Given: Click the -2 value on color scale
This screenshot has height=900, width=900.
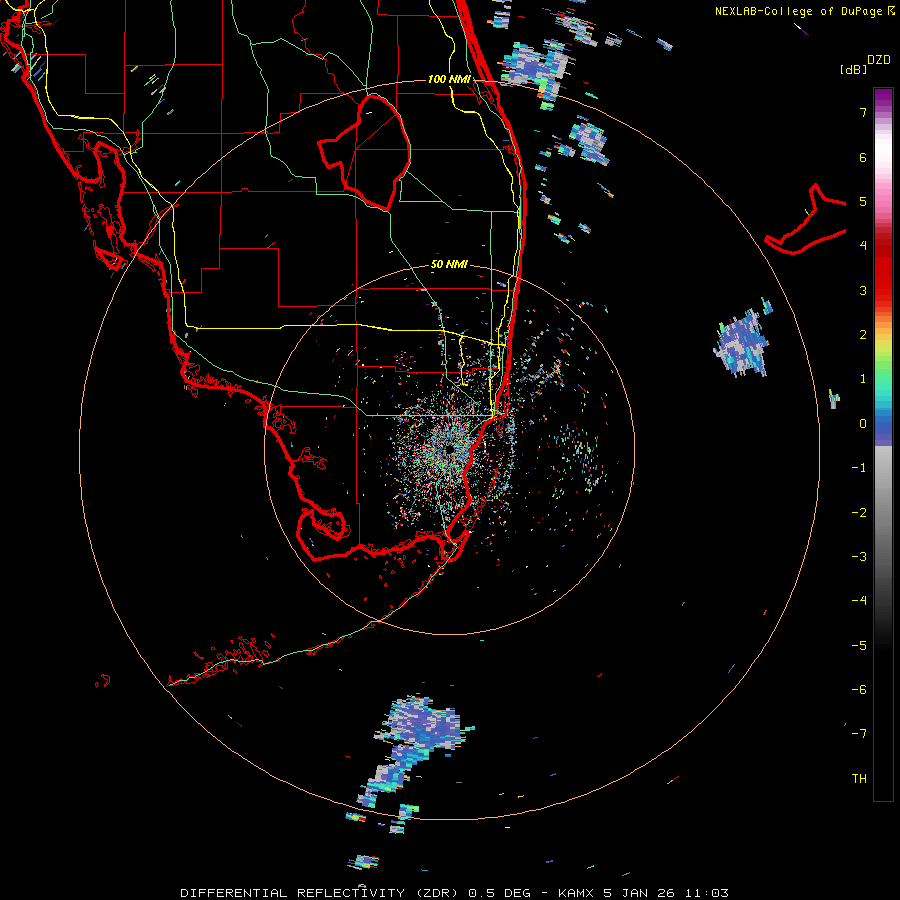Looking at the screenshot, I should (859, 513).
